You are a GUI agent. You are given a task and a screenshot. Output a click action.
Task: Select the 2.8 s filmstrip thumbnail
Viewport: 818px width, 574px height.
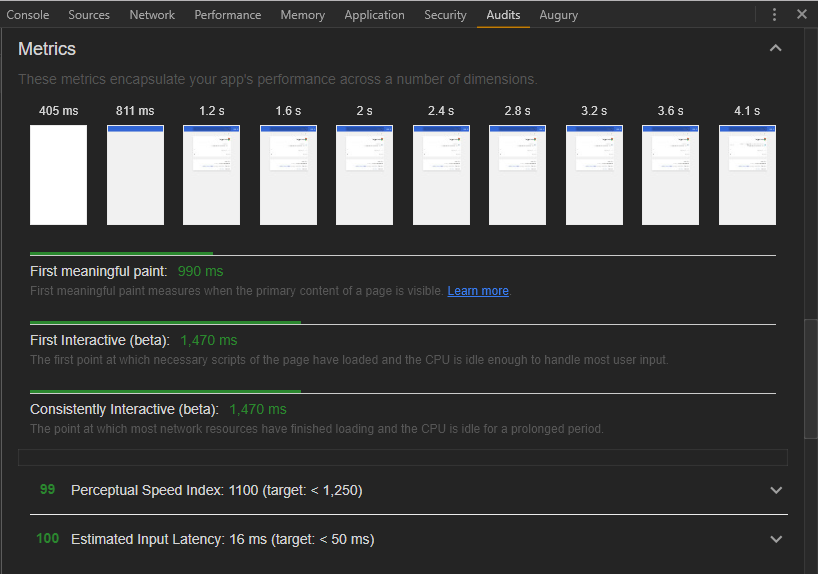click(x=517, y=175)
